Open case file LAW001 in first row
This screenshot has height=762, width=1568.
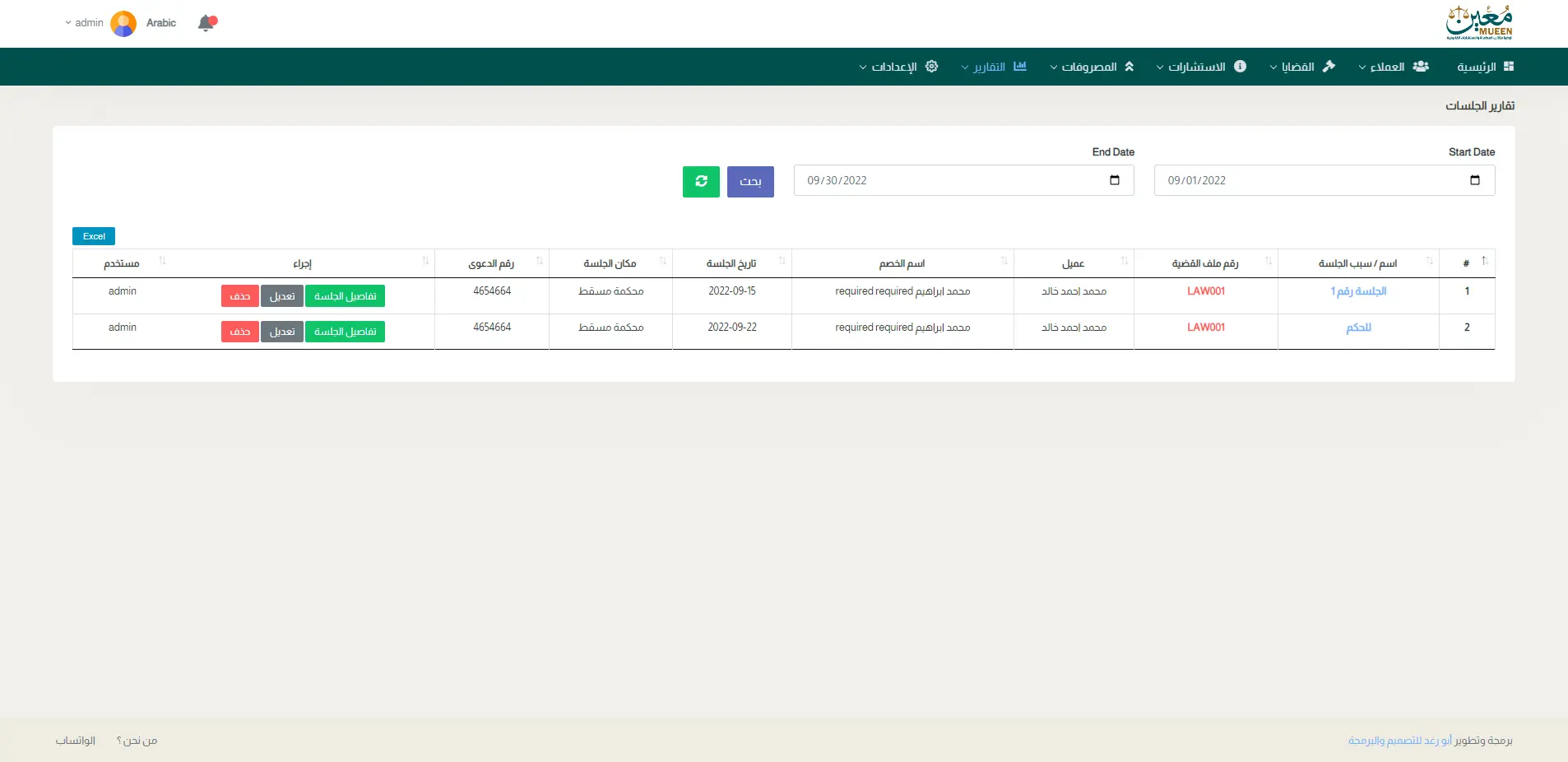1205,291
